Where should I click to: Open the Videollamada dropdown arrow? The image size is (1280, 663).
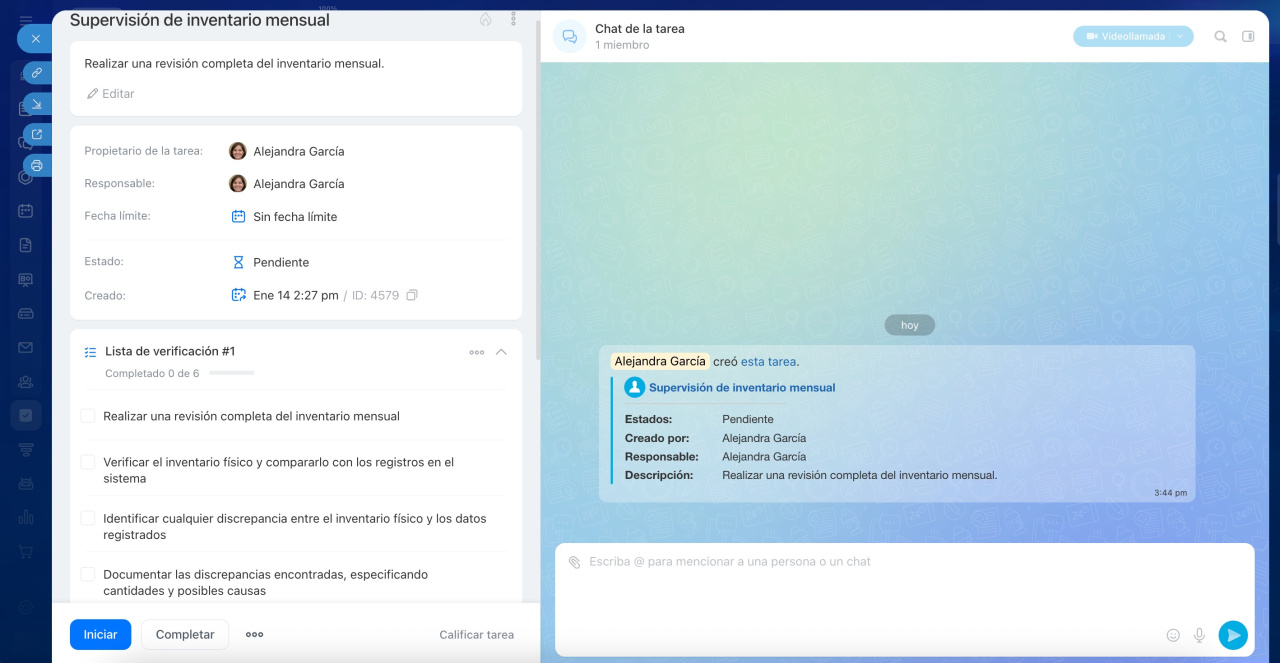[1180, 37]
